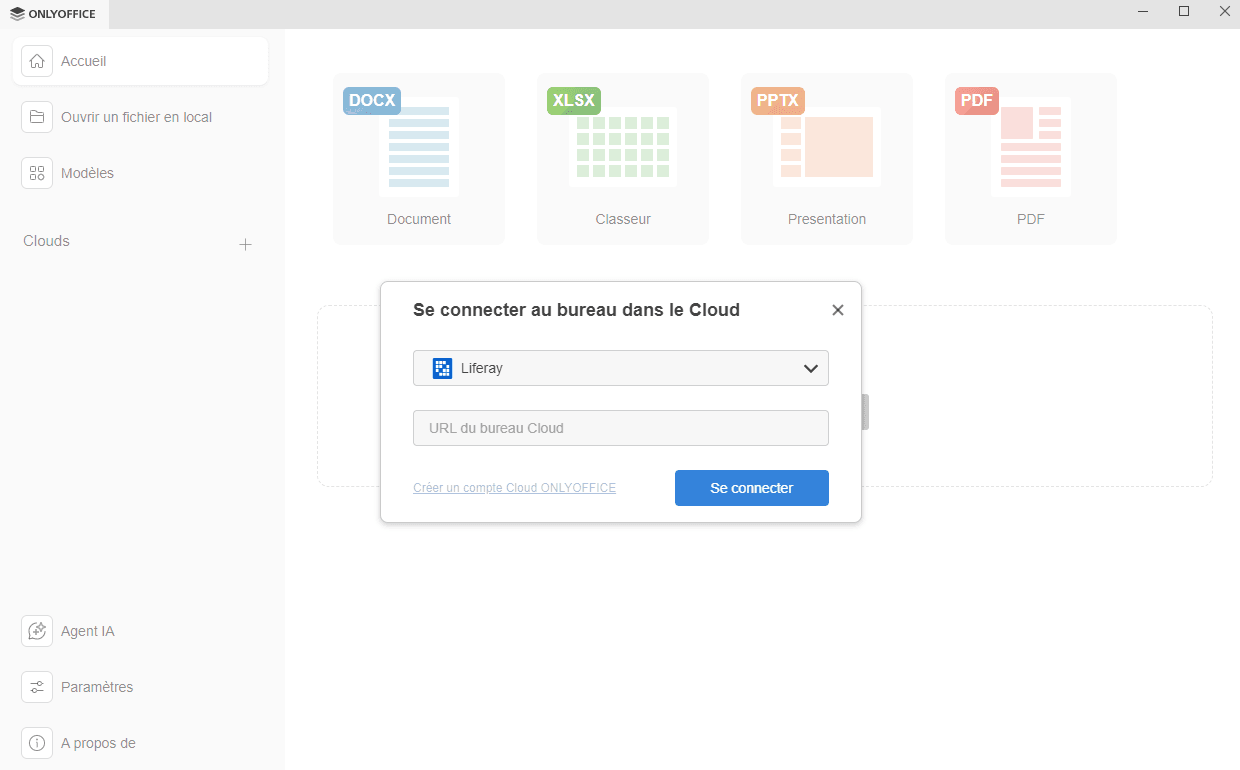Click the ONLYOFFICE logo
This screenshot has height=770, width=1240.
coord(53,14)
